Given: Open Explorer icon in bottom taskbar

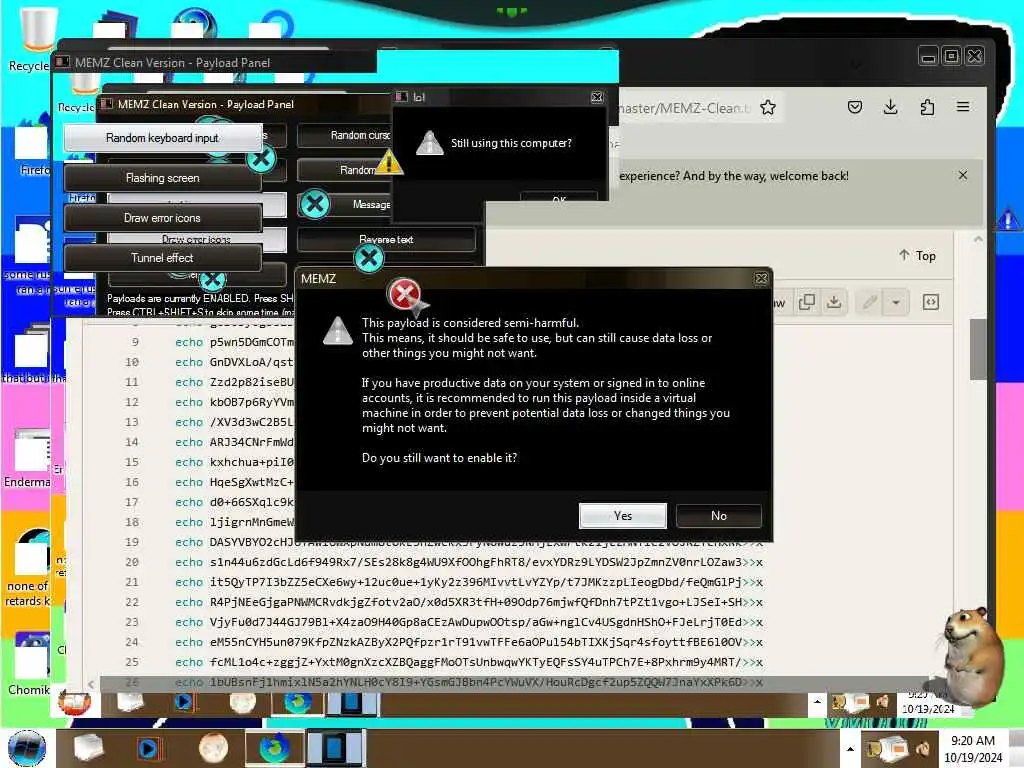Looking at the screenshot, I should pos(89,748).
